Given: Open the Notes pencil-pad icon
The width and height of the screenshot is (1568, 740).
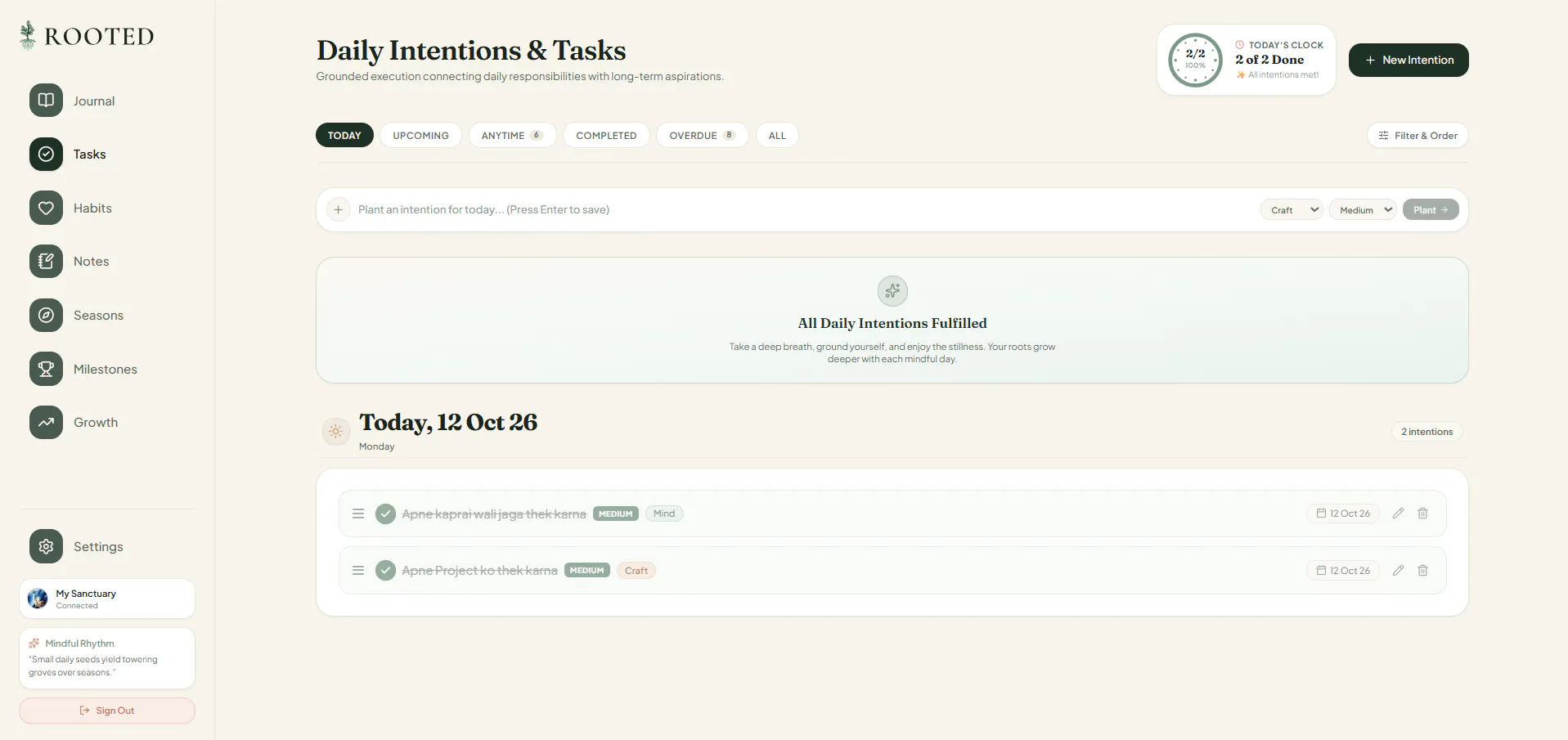Looking at the screenshot, I should tap(46, 261).
